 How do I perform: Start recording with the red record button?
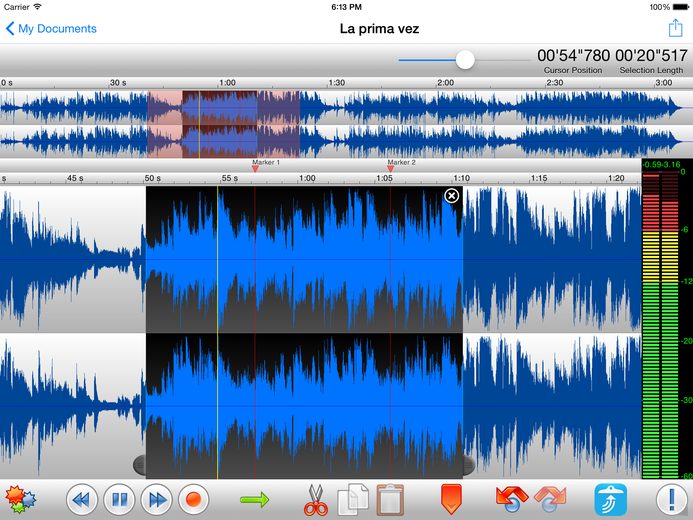(x=194, y=500)
